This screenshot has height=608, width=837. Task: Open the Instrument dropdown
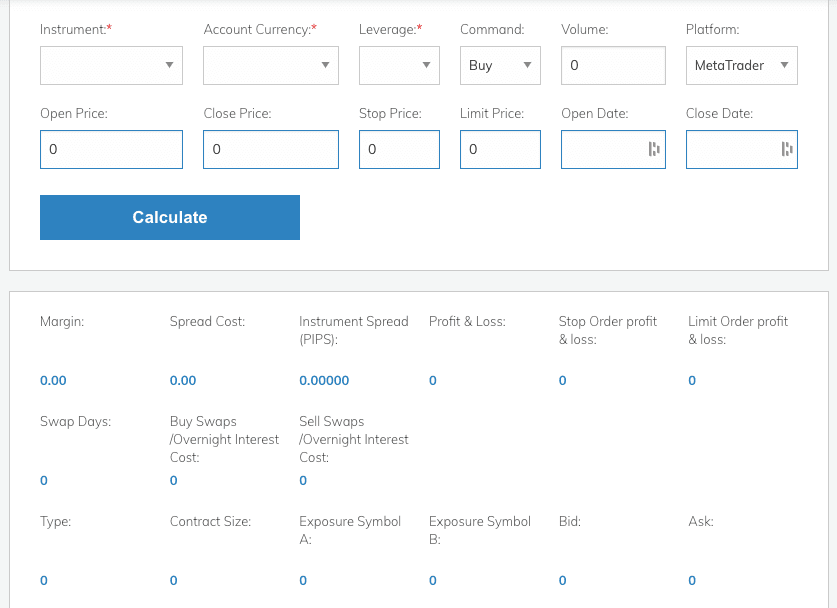(111, 66)
